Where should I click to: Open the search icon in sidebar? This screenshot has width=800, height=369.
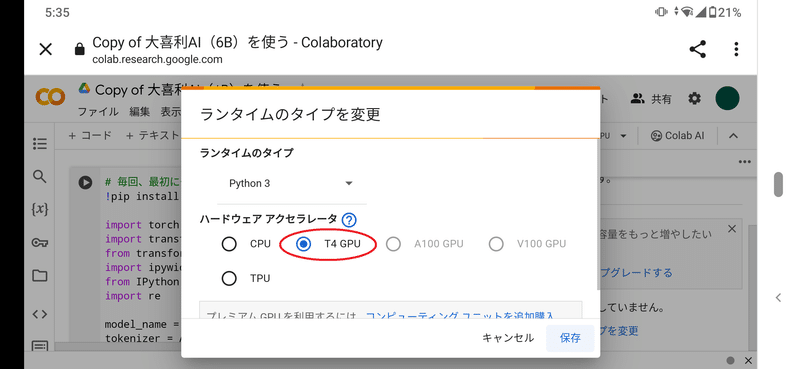click(x=40, y=177)
